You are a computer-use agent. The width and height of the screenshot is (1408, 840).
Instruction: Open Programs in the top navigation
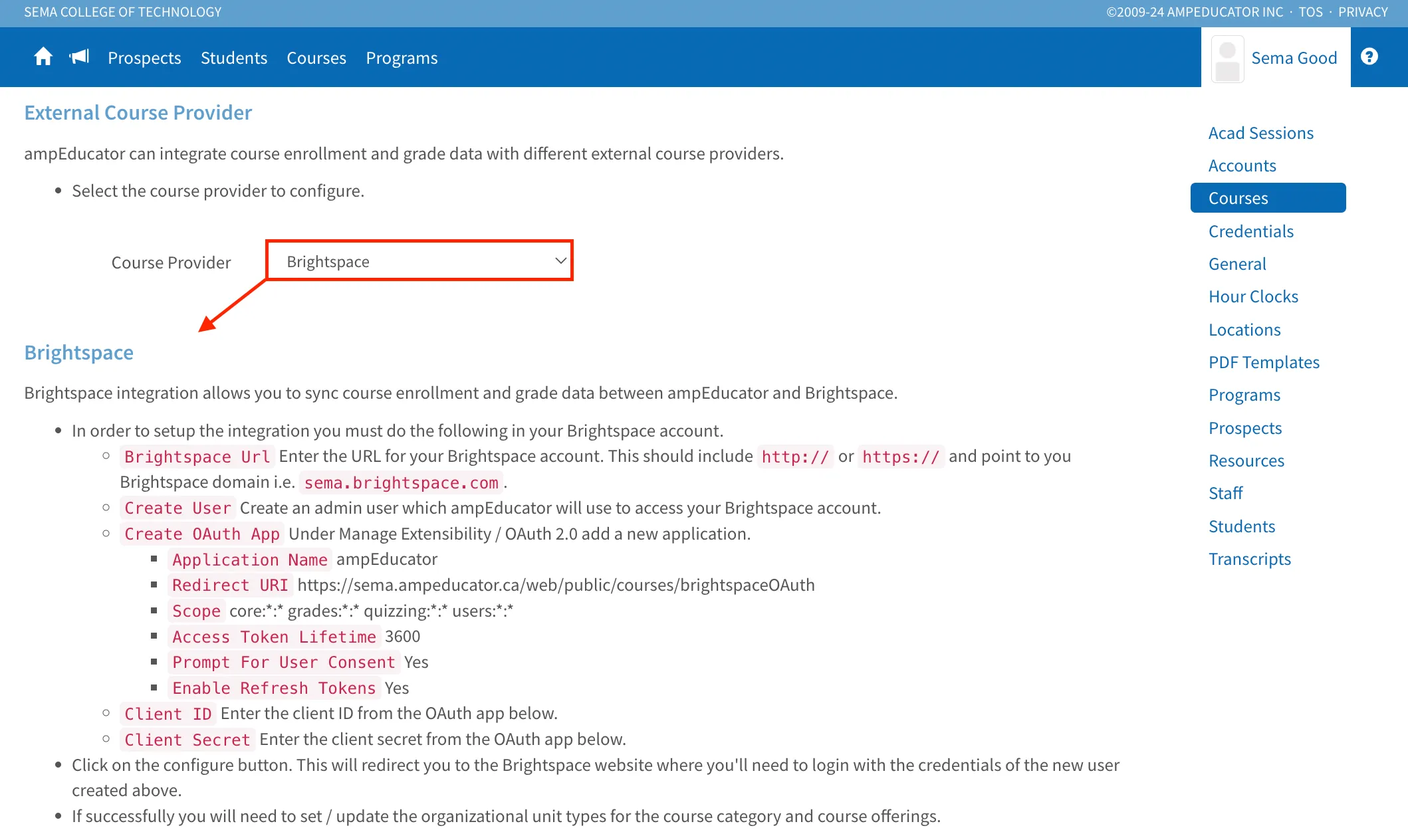(402, 58)
